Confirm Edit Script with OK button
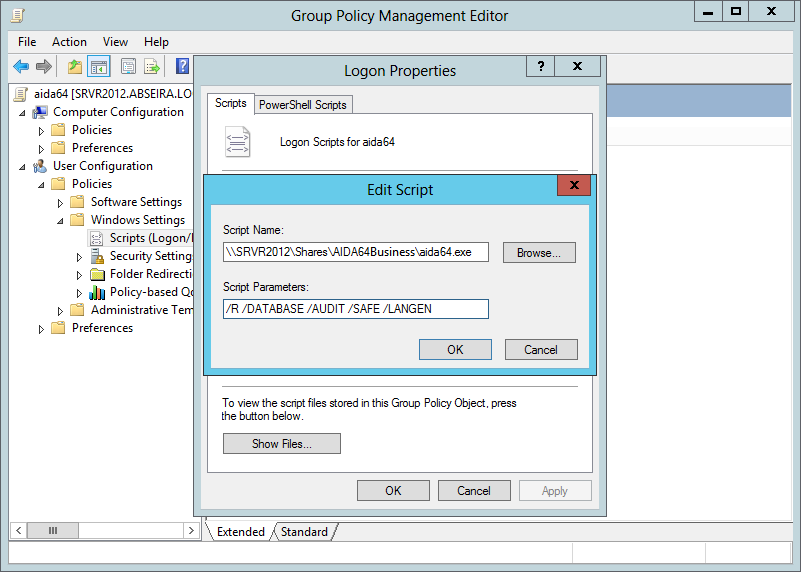Viewport: 801px width, 572px height. point(455,350)
